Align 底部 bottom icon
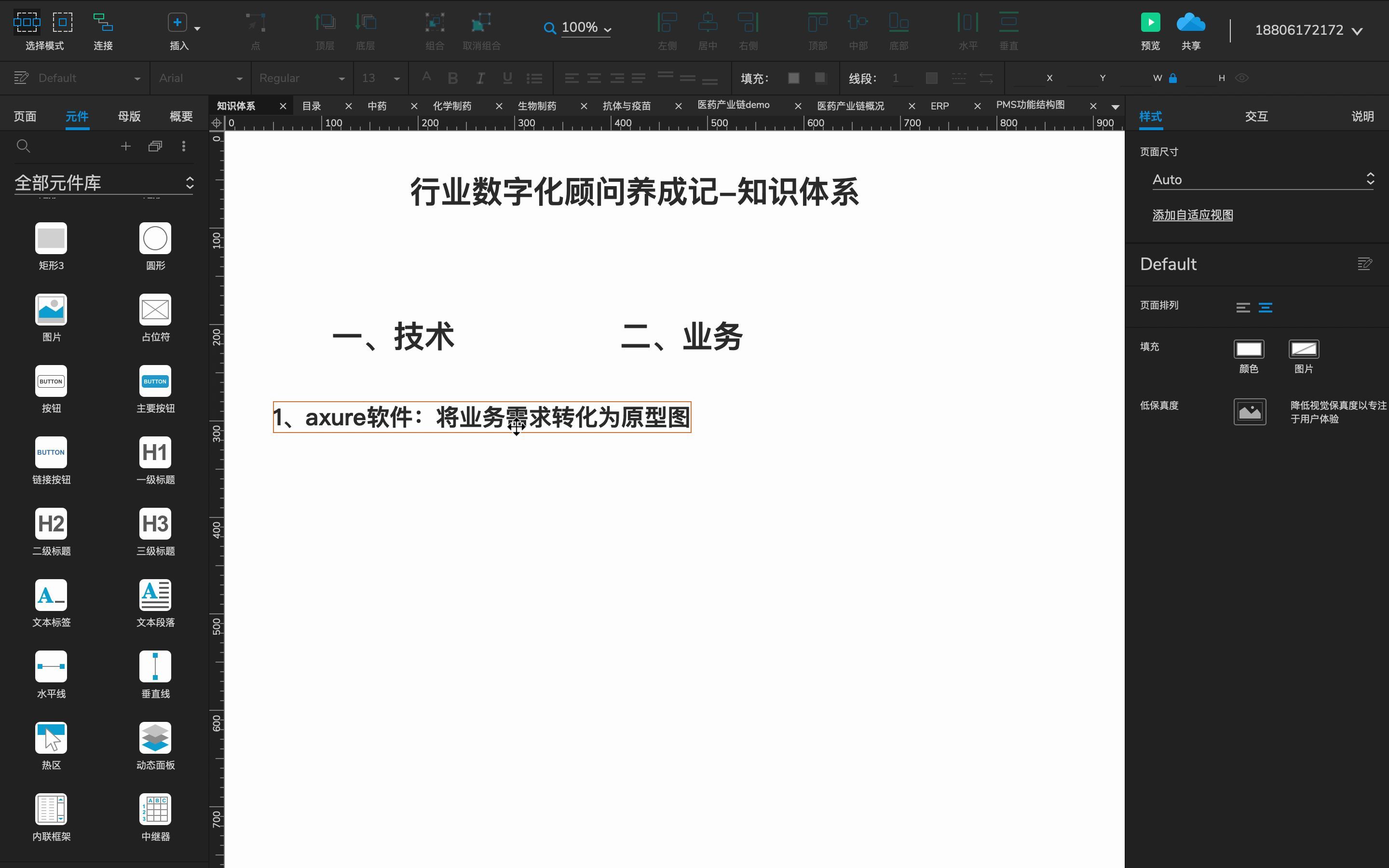1389x868 pixels. 899,22
